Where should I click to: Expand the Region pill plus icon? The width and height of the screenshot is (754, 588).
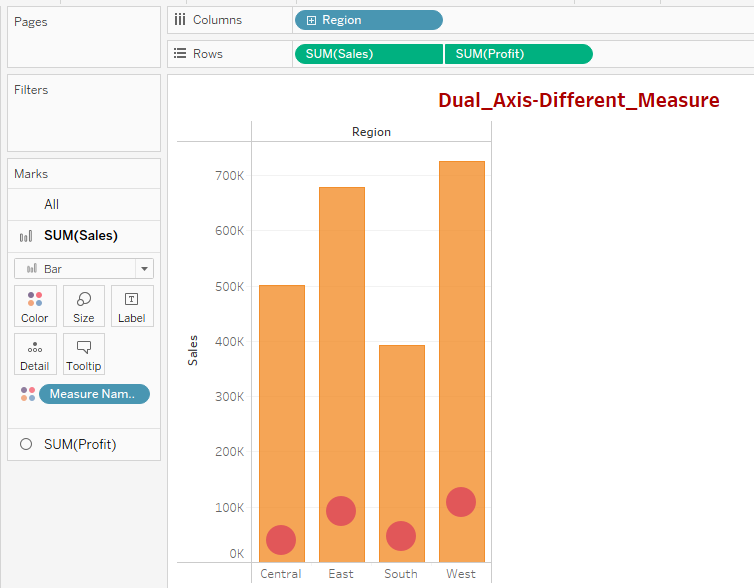(311, 20)
